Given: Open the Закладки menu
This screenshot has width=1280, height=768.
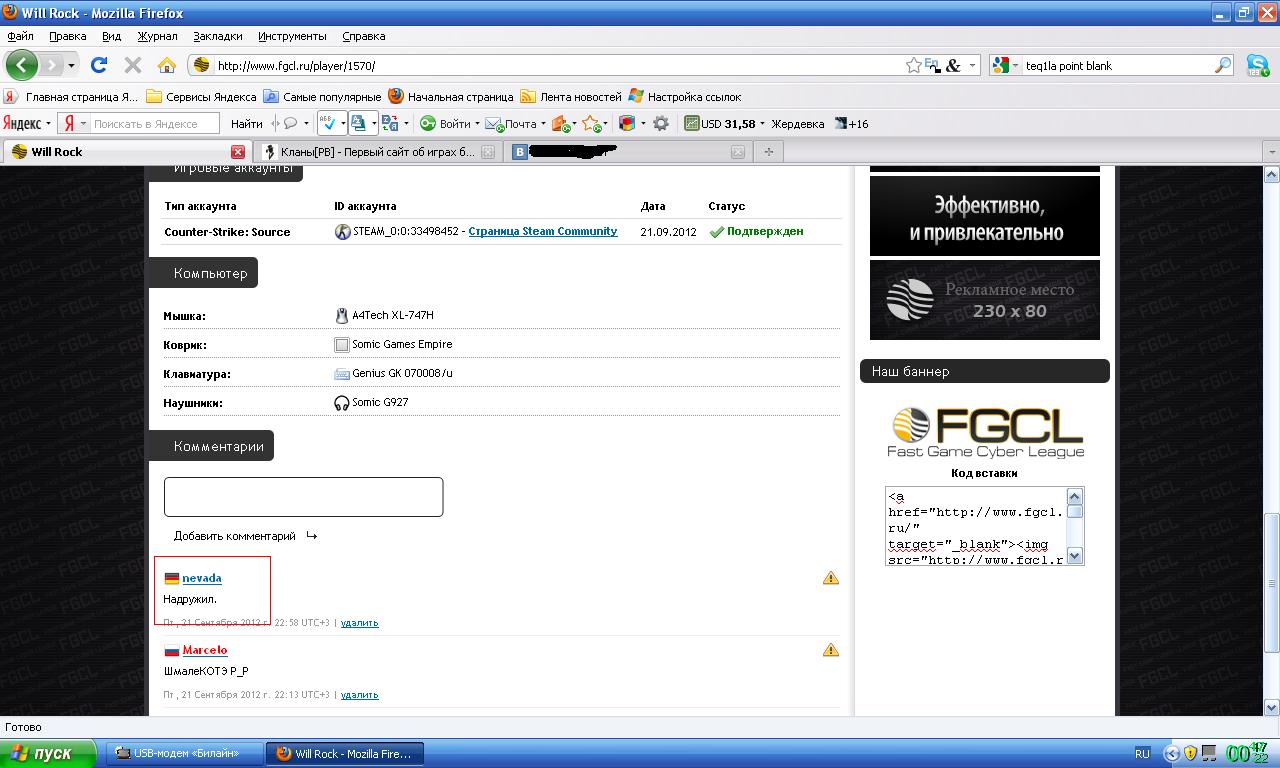Looking at the screenshot, I should click(217, 36).
